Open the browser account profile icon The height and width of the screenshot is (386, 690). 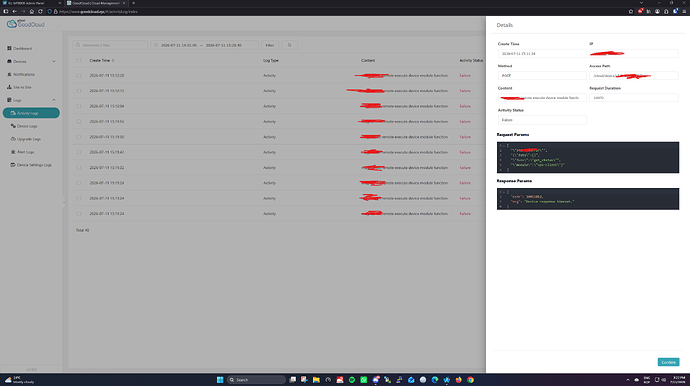(x=657, y=11)
